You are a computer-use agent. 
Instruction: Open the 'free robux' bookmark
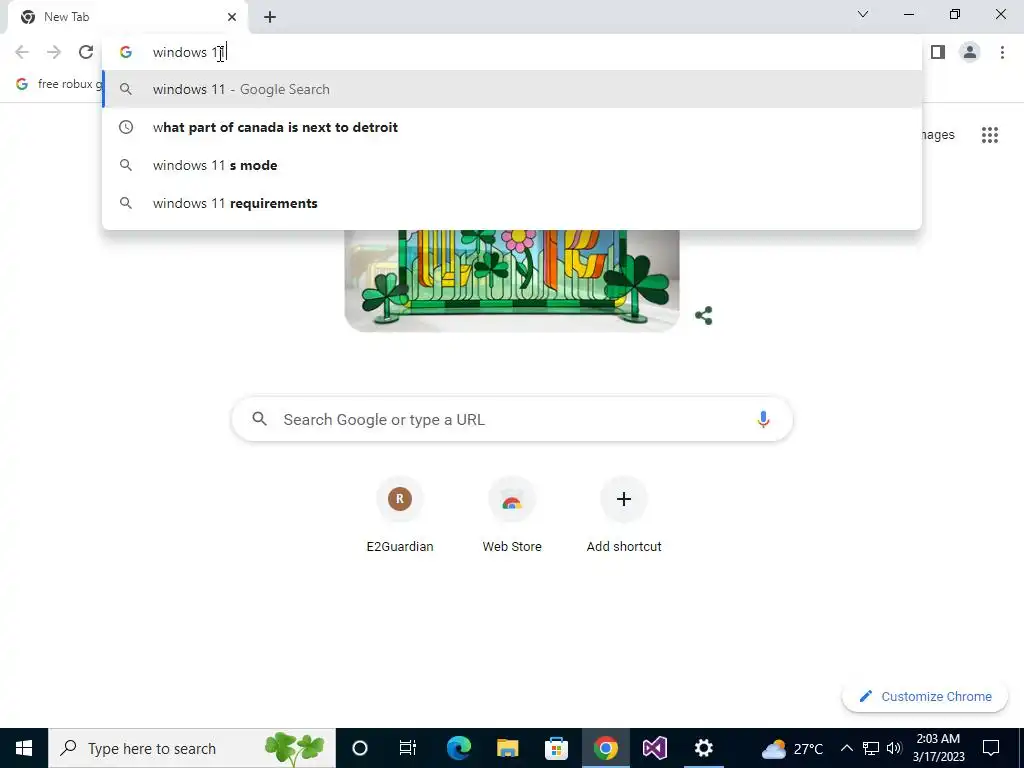coord(59,84)
